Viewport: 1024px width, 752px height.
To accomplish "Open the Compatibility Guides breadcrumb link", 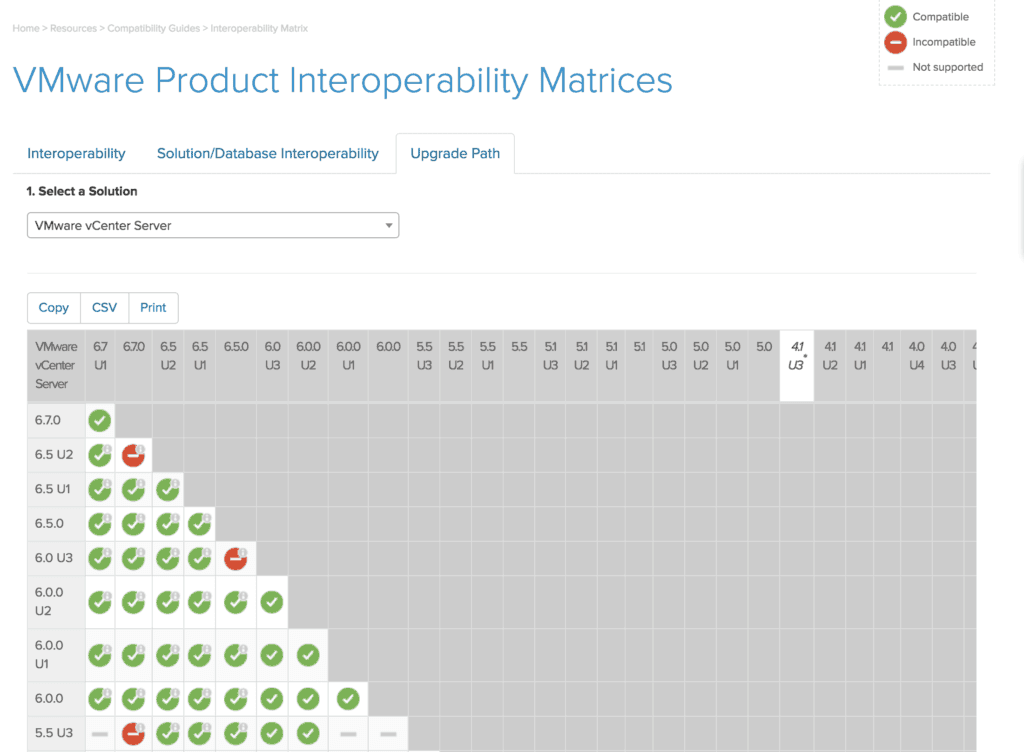I will pos(153,28).
